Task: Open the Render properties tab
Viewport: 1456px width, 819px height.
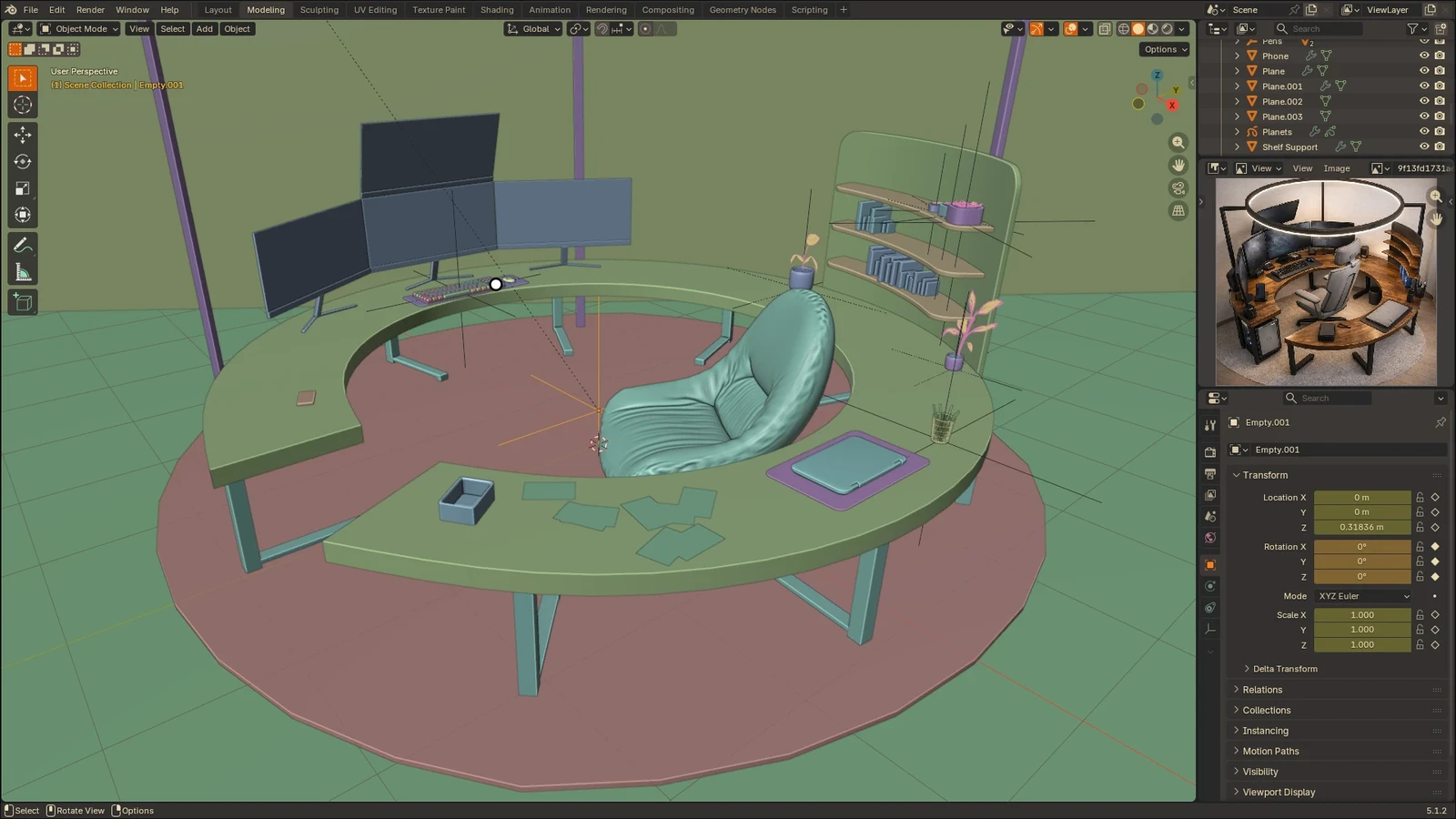Action: 1210,452
